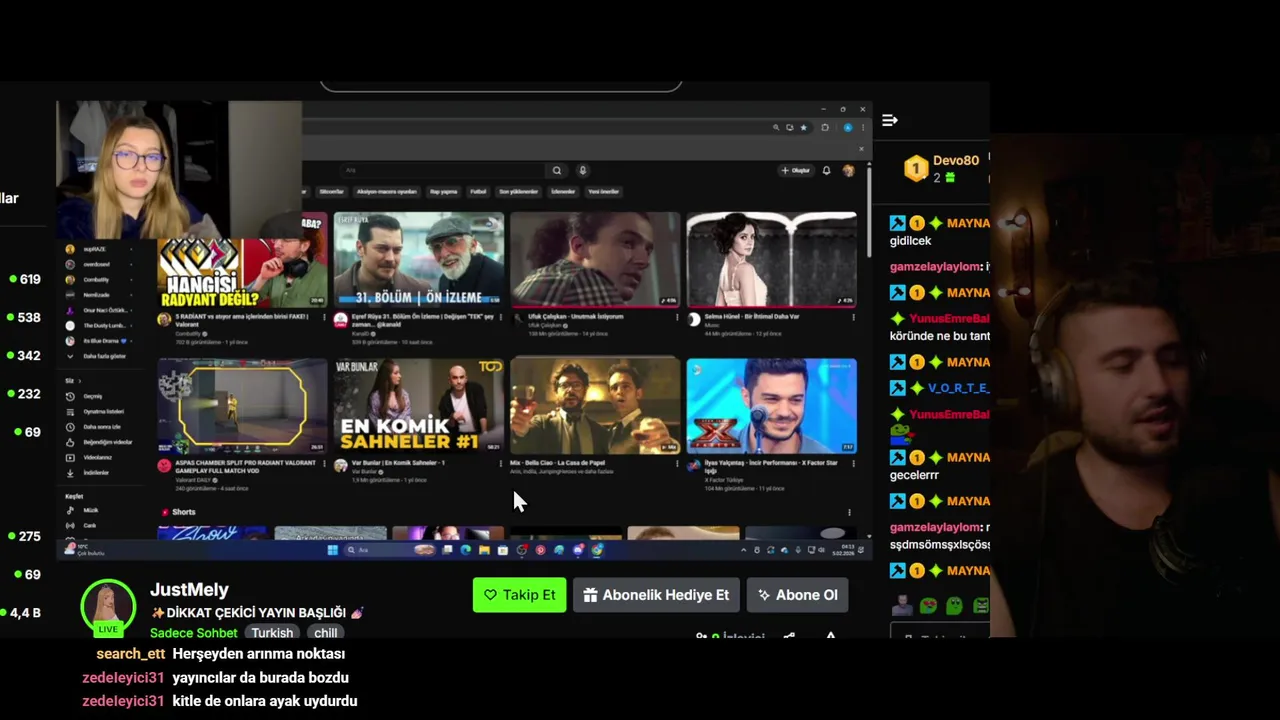
Task: Click the YouTube search magnifier icon
Action: click(557, 170)
